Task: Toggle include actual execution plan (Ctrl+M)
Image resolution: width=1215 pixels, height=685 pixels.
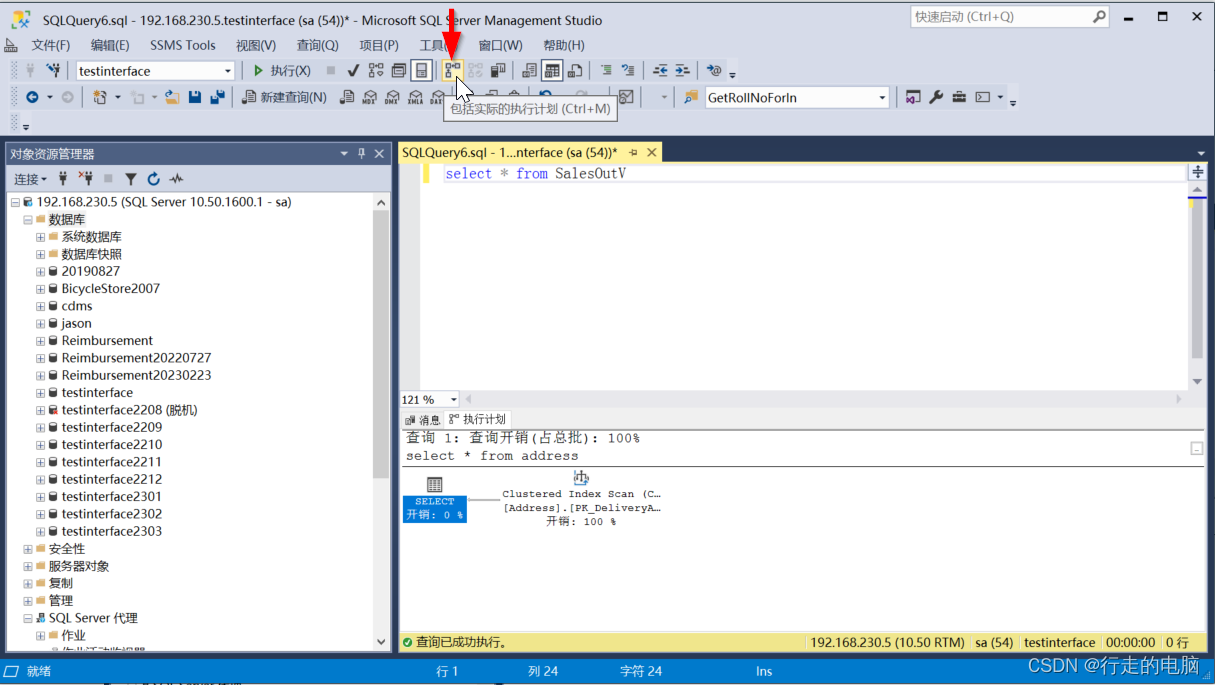Action: (x=453, y=70)
